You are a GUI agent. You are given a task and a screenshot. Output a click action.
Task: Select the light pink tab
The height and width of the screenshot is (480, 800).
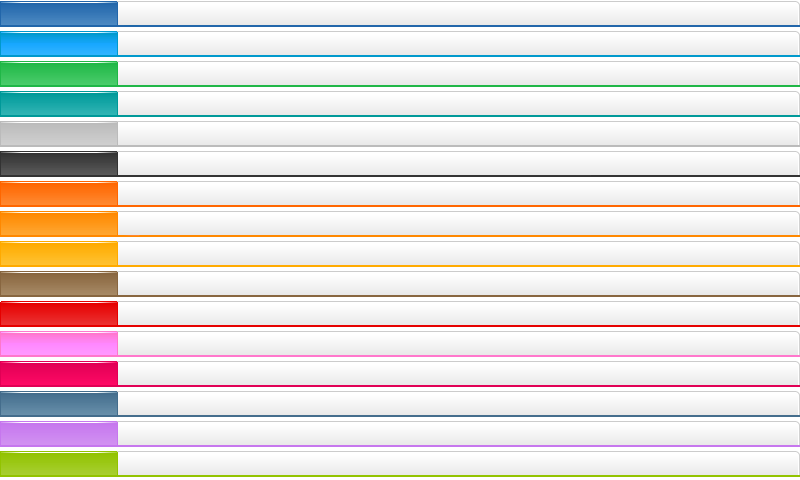click(59, 344)
